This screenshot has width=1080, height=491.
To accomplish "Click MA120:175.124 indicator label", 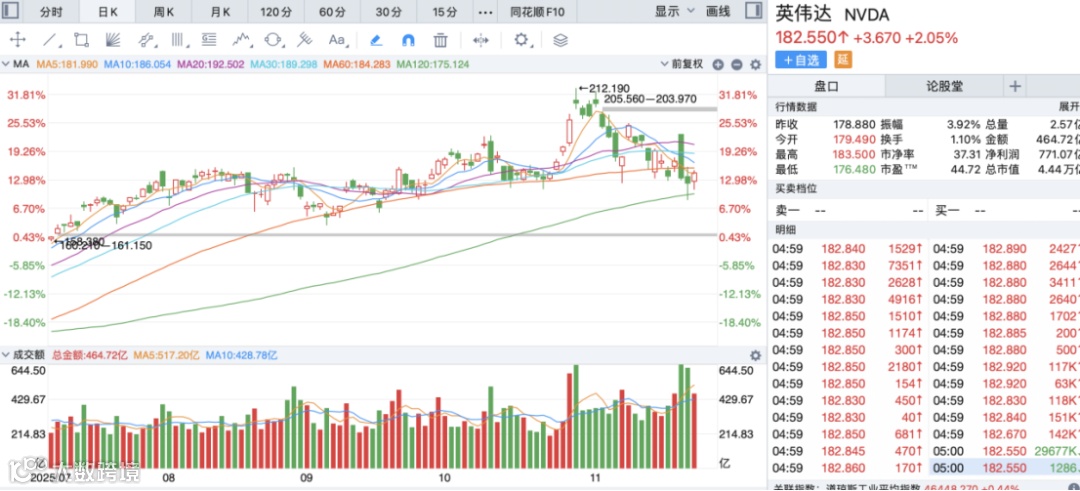I will (433, 65).
